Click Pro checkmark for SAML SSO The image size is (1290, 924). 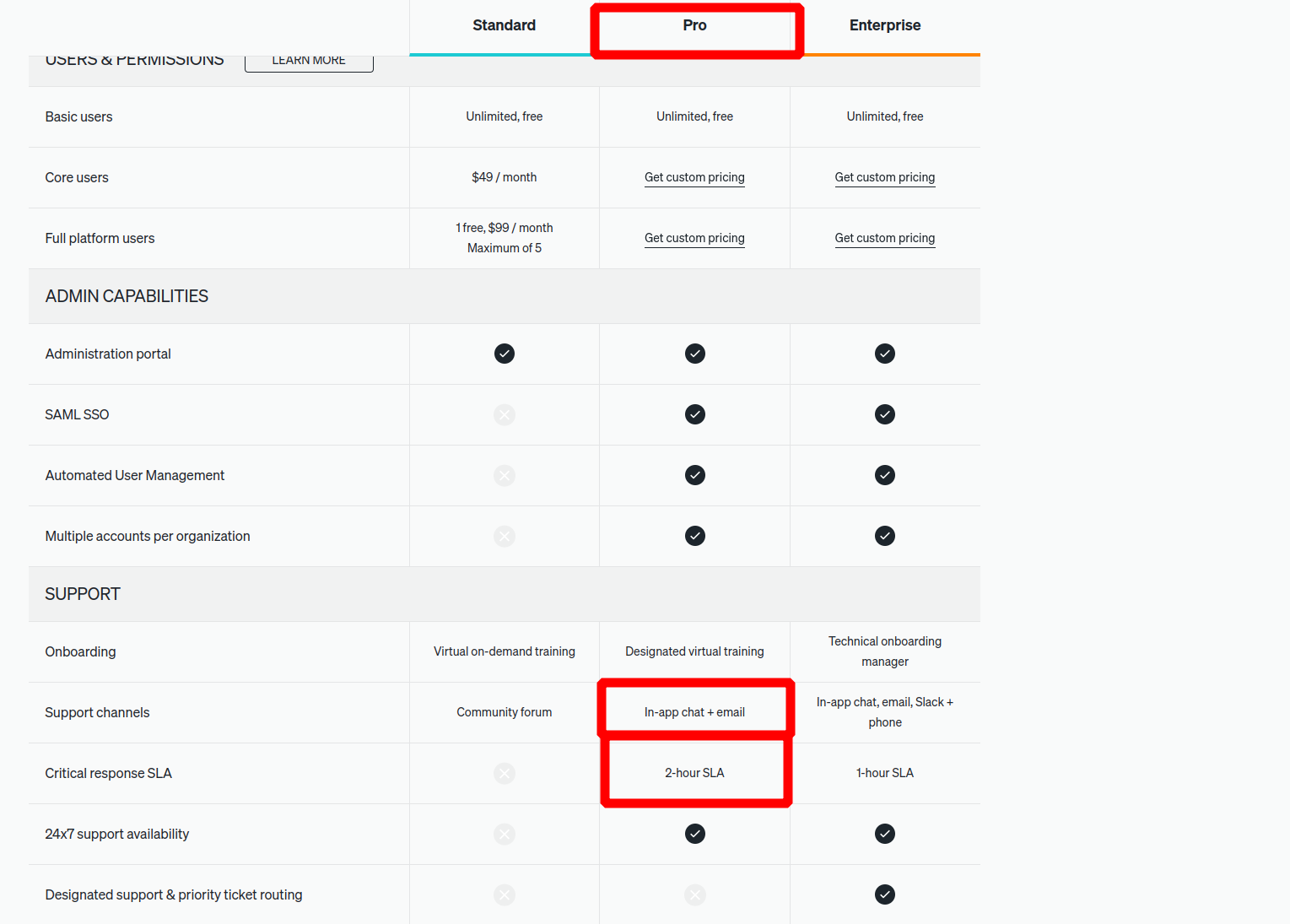click(695, 414)
